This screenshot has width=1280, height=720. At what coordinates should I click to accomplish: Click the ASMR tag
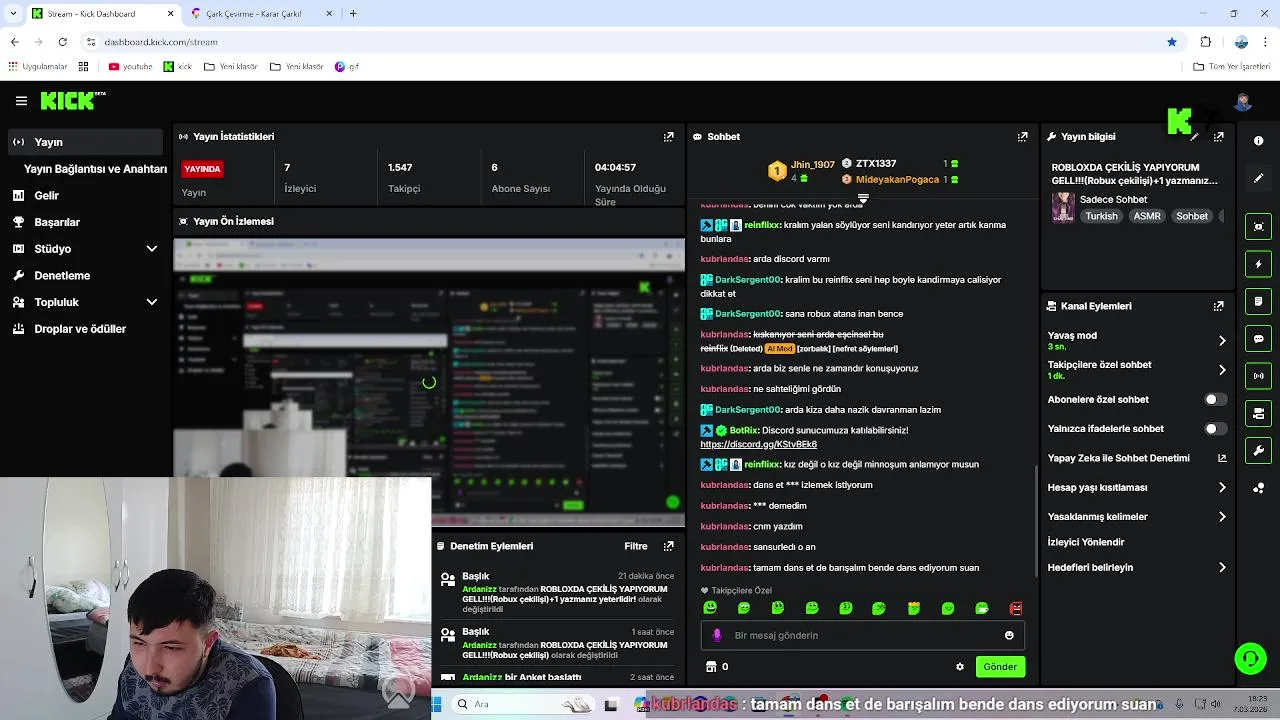coord(1147,216)
